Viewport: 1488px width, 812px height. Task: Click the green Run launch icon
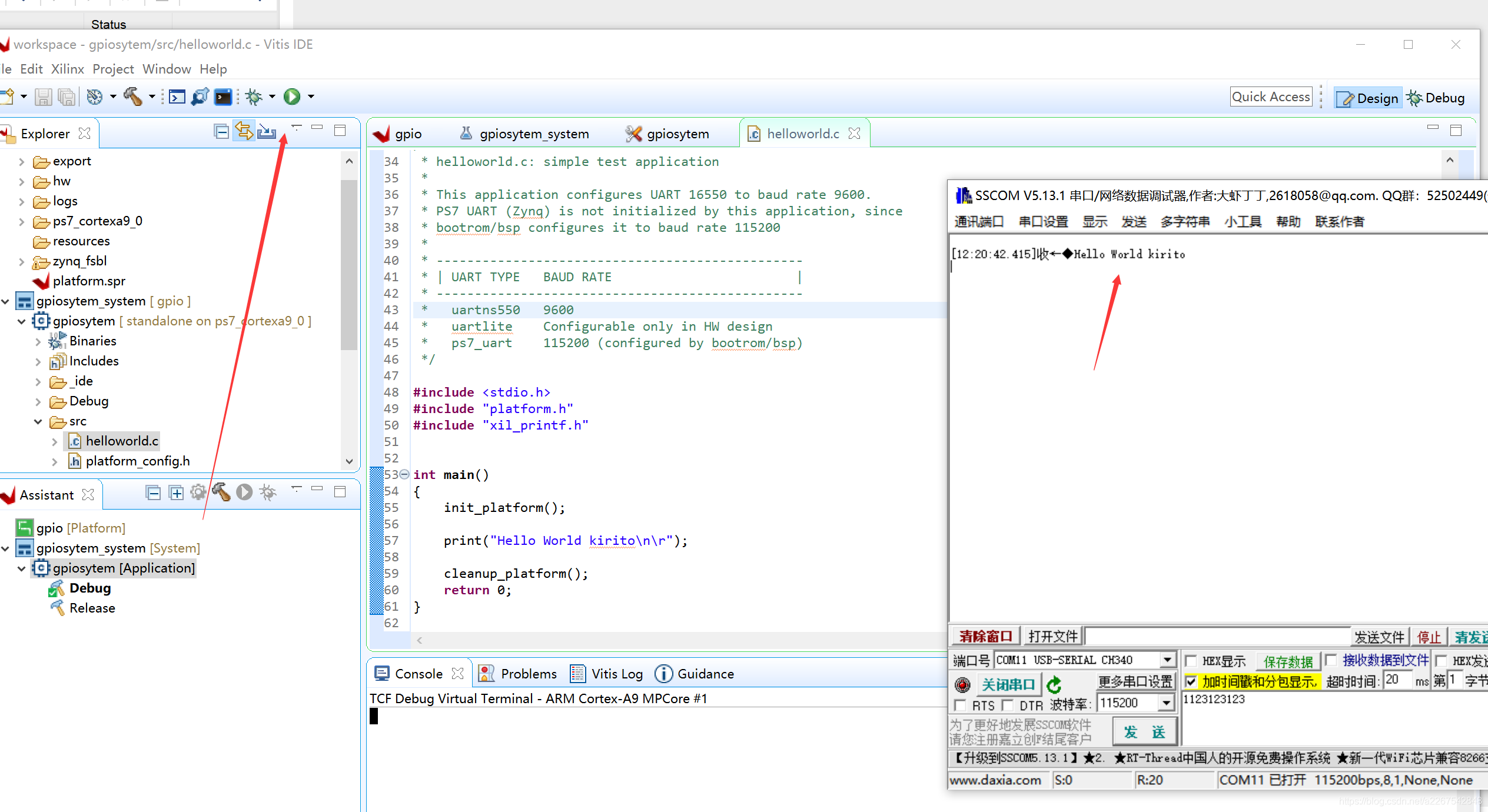[292, 96]
